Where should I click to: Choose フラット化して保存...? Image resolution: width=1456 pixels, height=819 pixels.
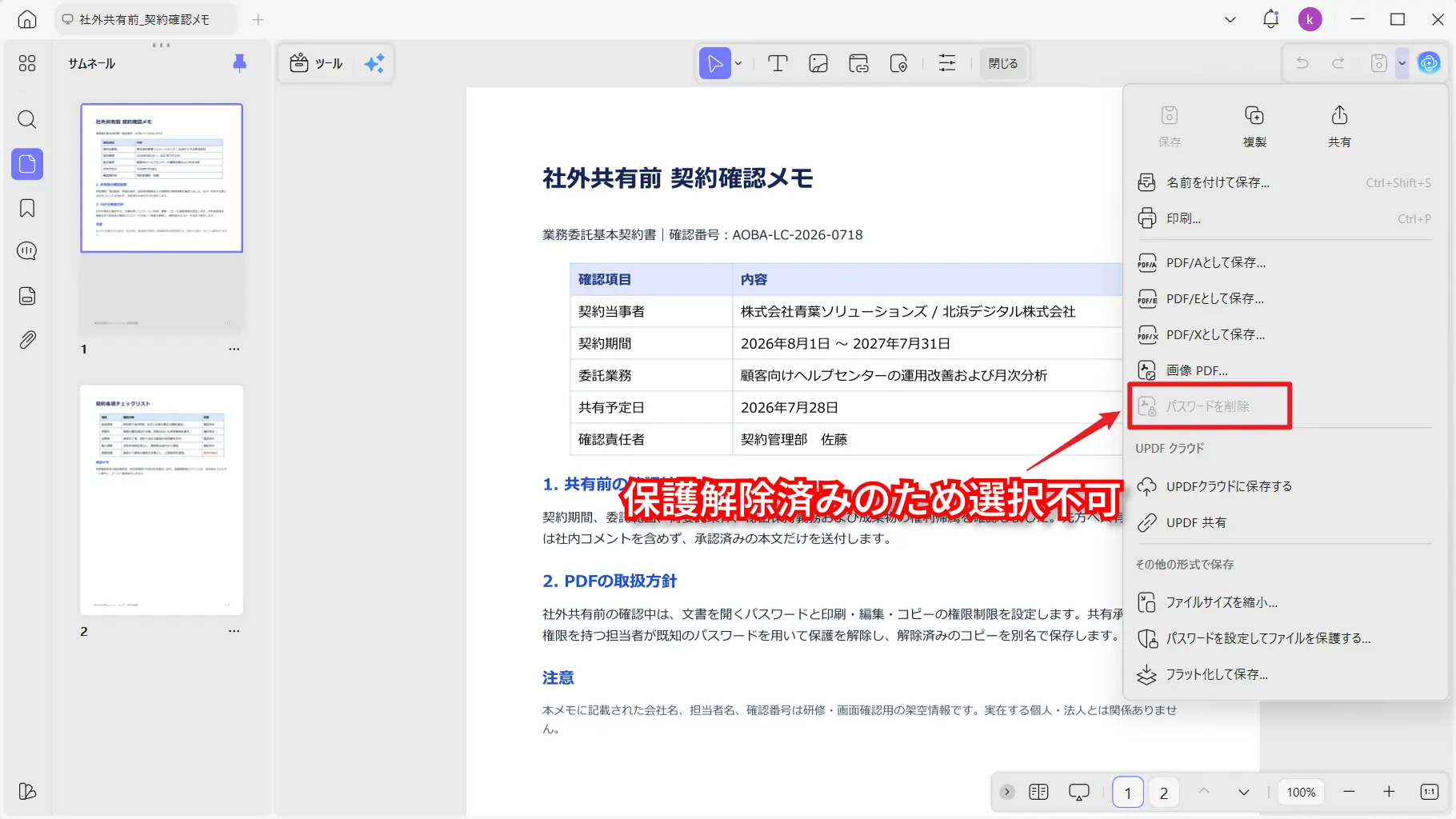point(1285,674)
